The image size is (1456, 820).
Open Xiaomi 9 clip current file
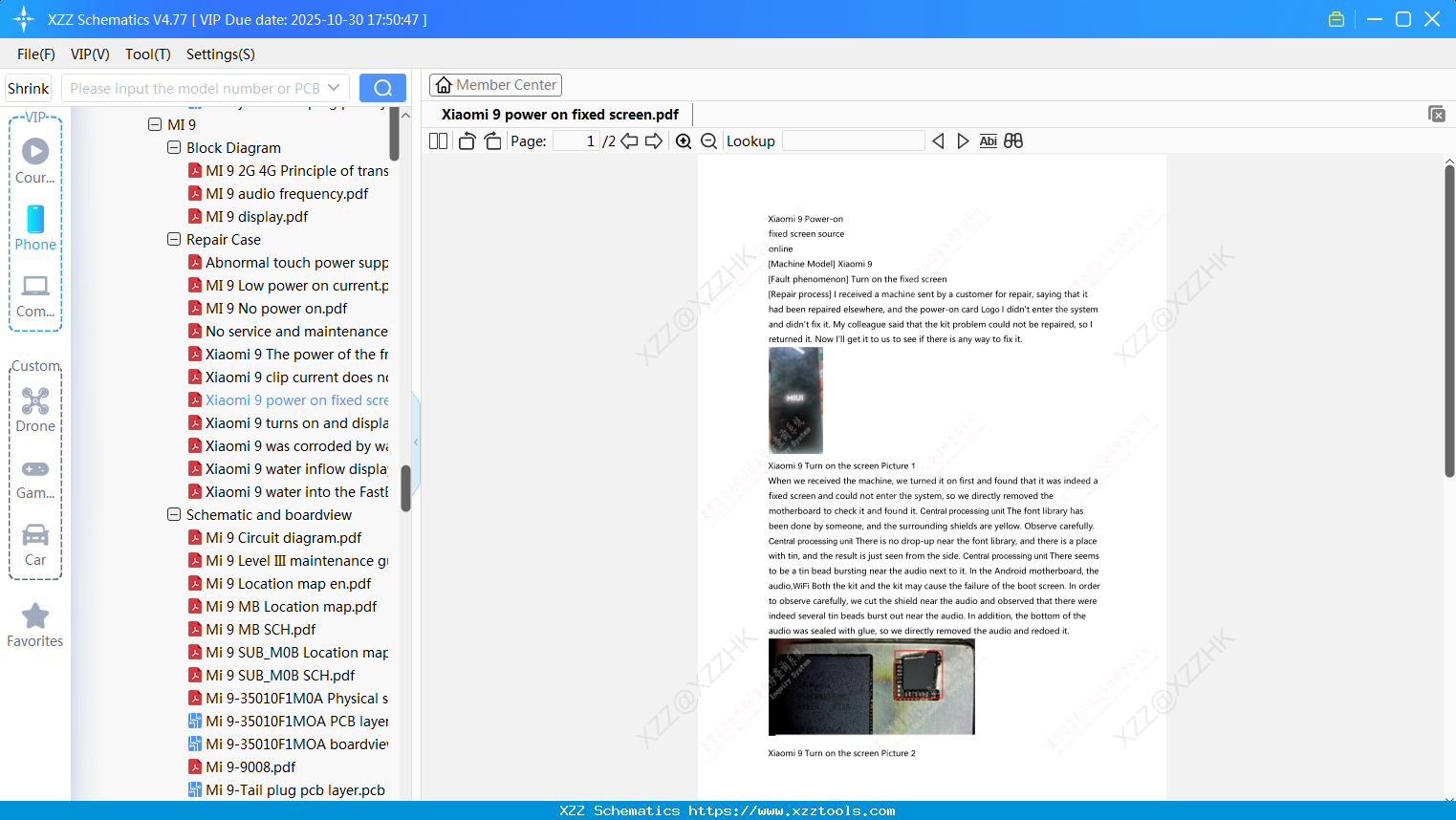coord(288,378)
